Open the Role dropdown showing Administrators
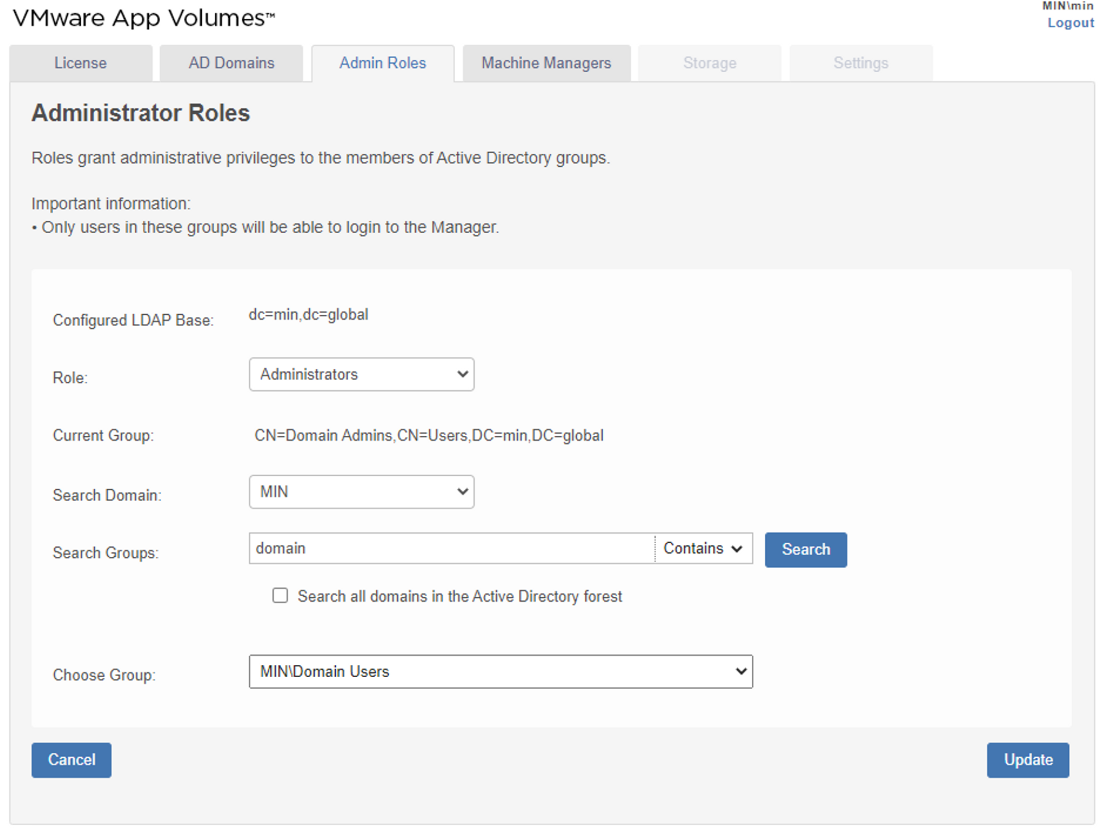Image resolution: width=1106 pixels, height=832 pixels. (x=361, y=374)
